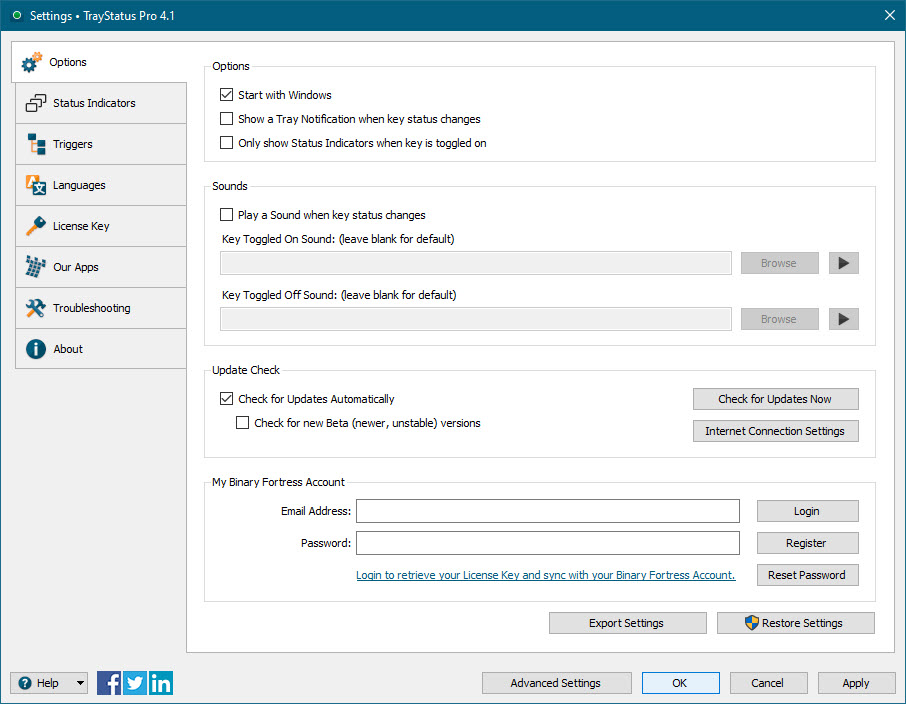
Task: Click the Troubleshooting tools icon
Action: tap(36, 308)
